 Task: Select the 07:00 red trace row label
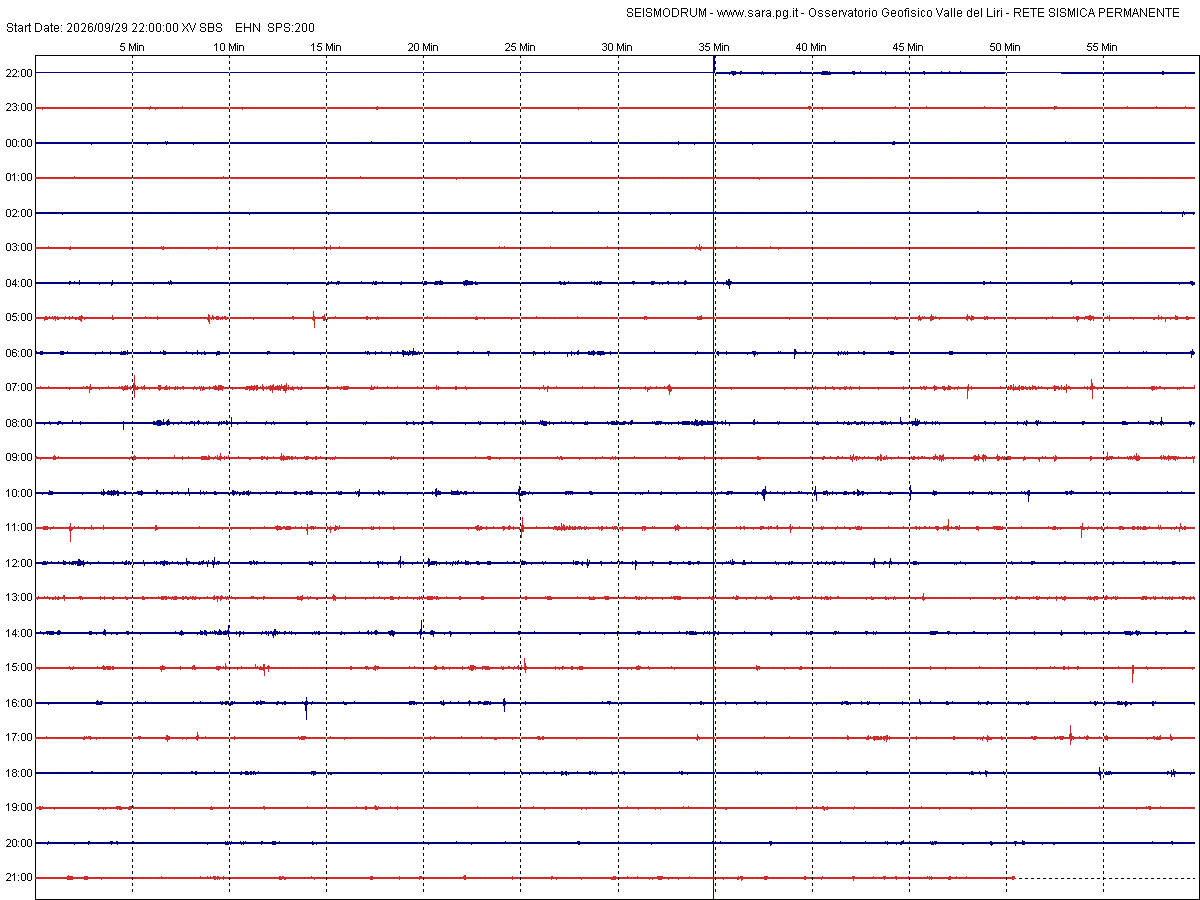(19, 388)
